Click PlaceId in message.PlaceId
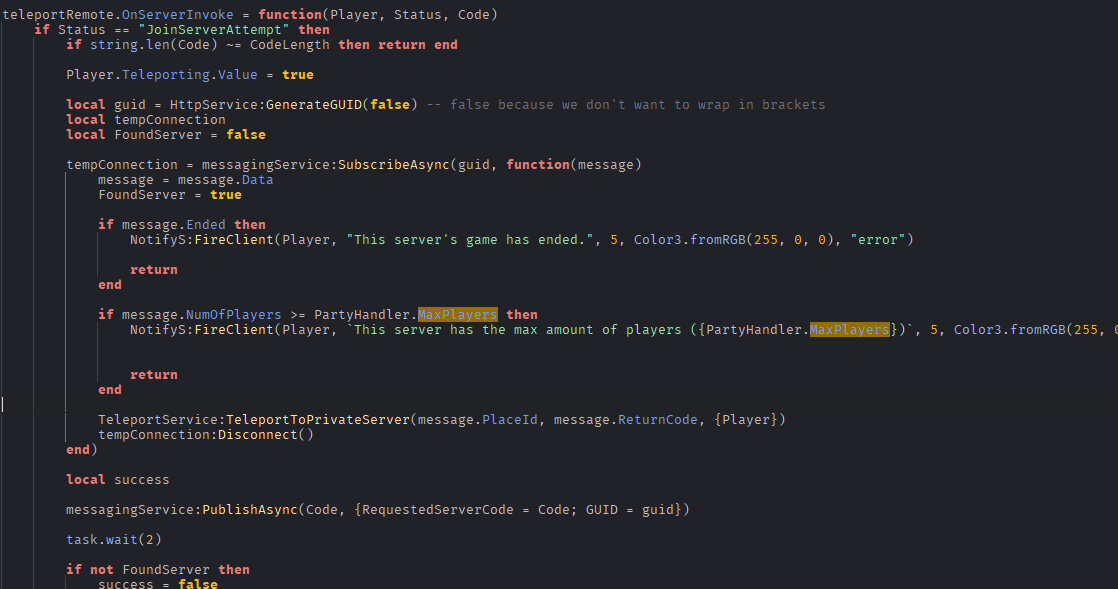 [510, 419]
